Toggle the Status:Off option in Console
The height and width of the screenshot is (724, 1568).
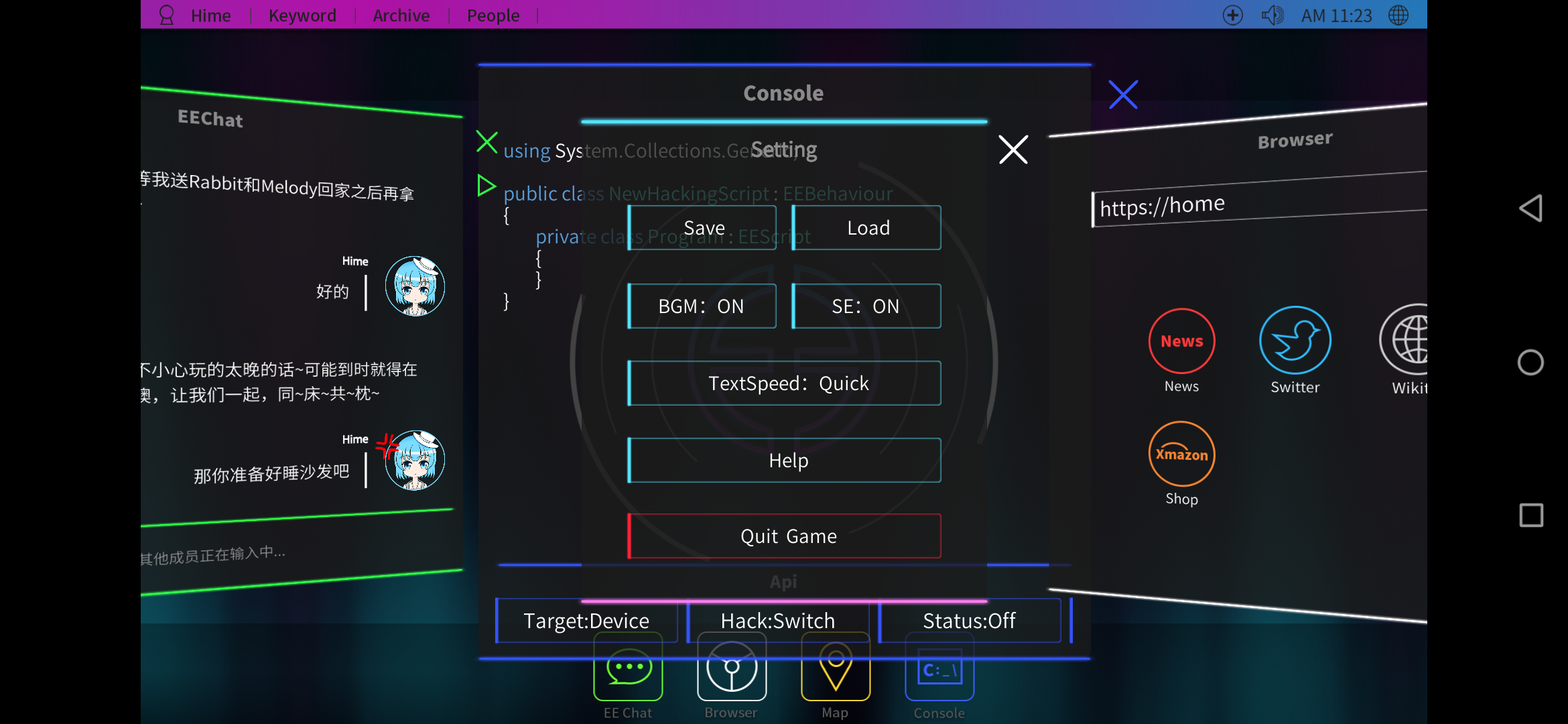(970, 621)
